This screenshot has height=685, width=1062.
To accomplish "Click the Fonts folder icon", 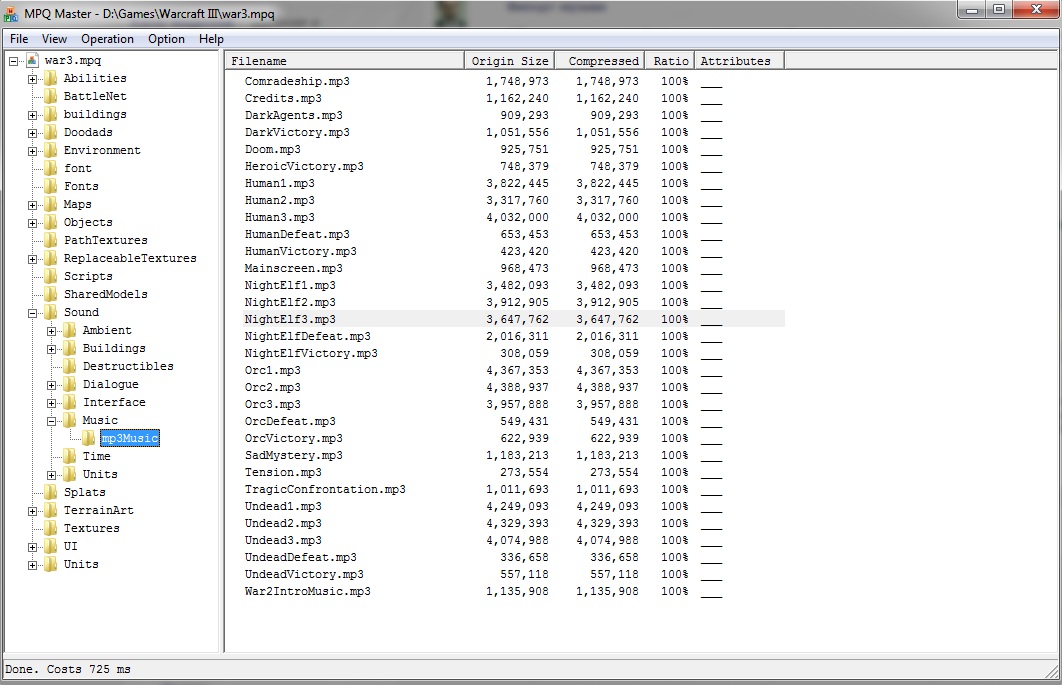I will coord(51,186).
